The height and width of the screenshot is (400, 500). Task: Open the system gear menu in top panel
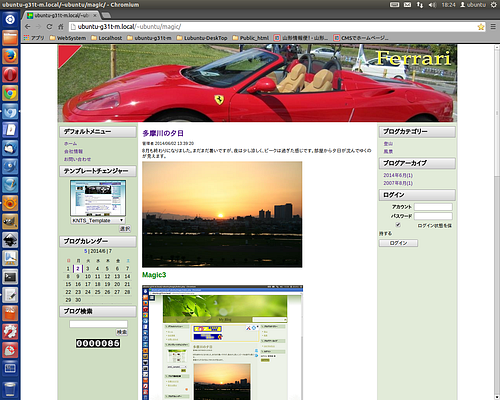point(493,5)
